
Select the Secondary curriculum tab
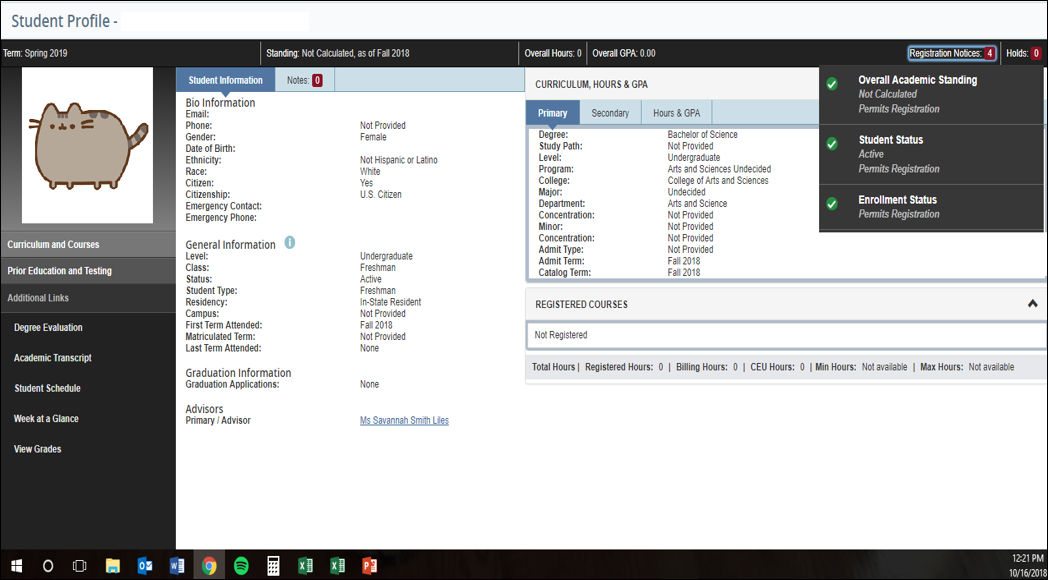coord(610,113)
